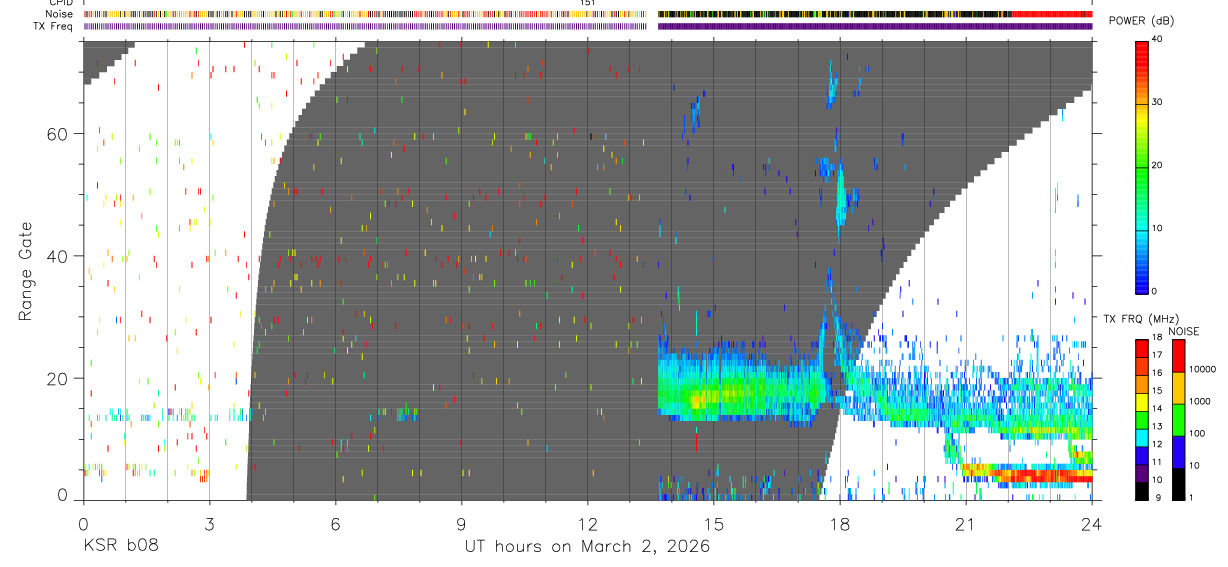Click the red segment of the Noise strip
This screenshot has width=1228, height=567.
(1052, 14)
